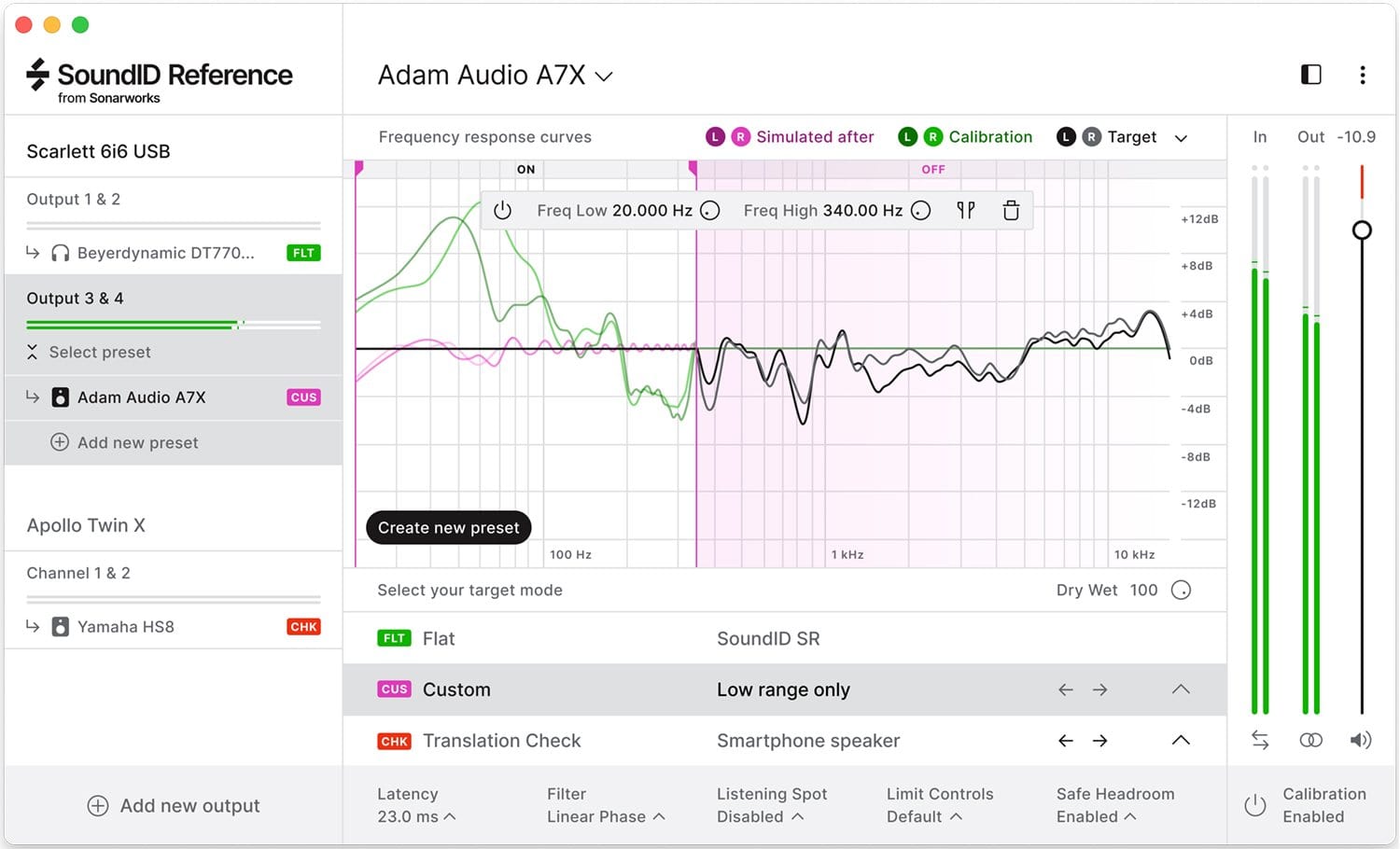This screenshot has width=1400, height=849.
Task: Adjust the Freq High knob icon
Action: pos(921,211)
